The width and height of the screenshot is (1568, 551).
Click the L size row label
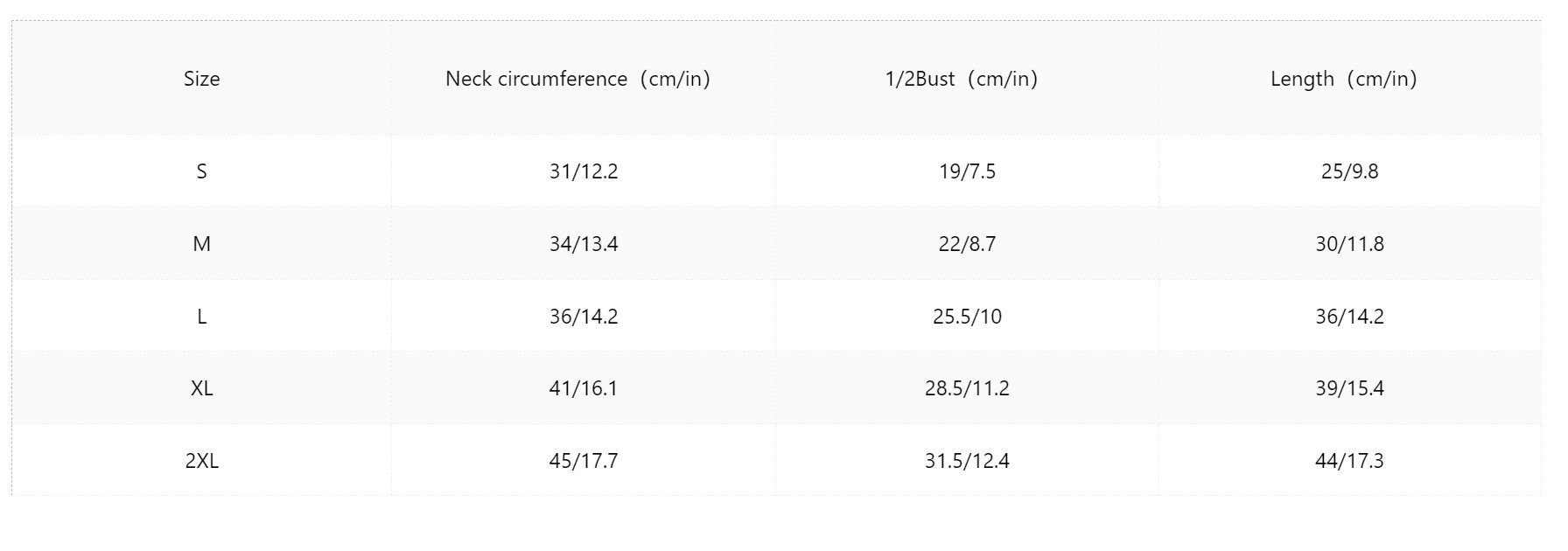click(201, 317)
